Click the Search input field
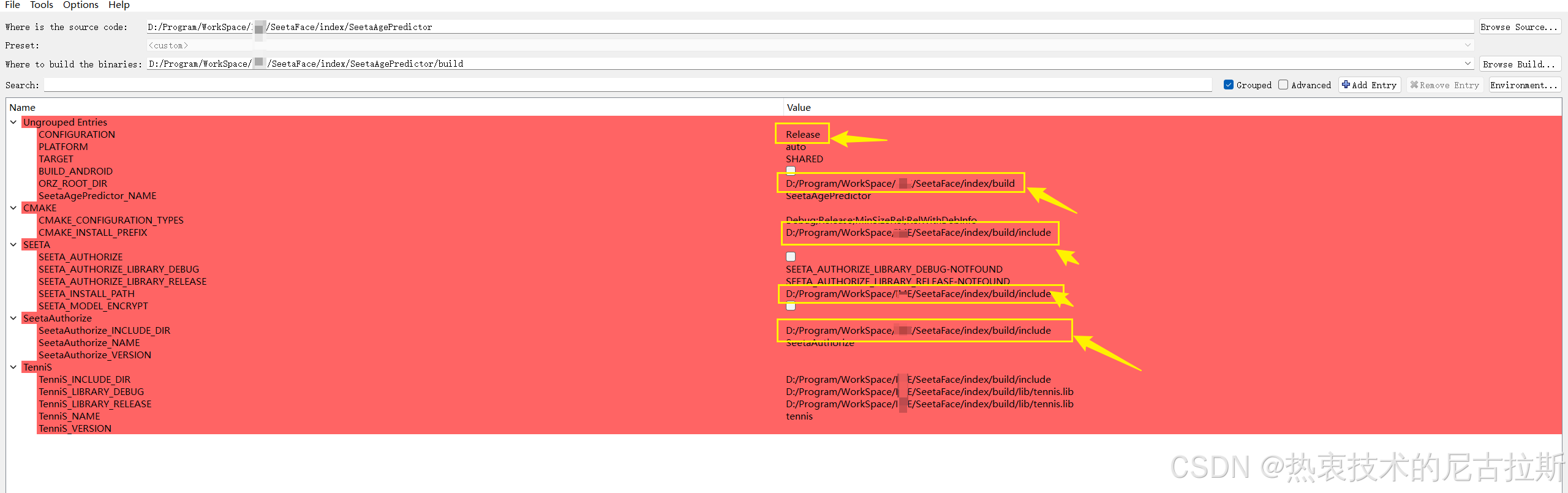The height and width of the screenshot is (493, 1568). (x=628, y=85)
